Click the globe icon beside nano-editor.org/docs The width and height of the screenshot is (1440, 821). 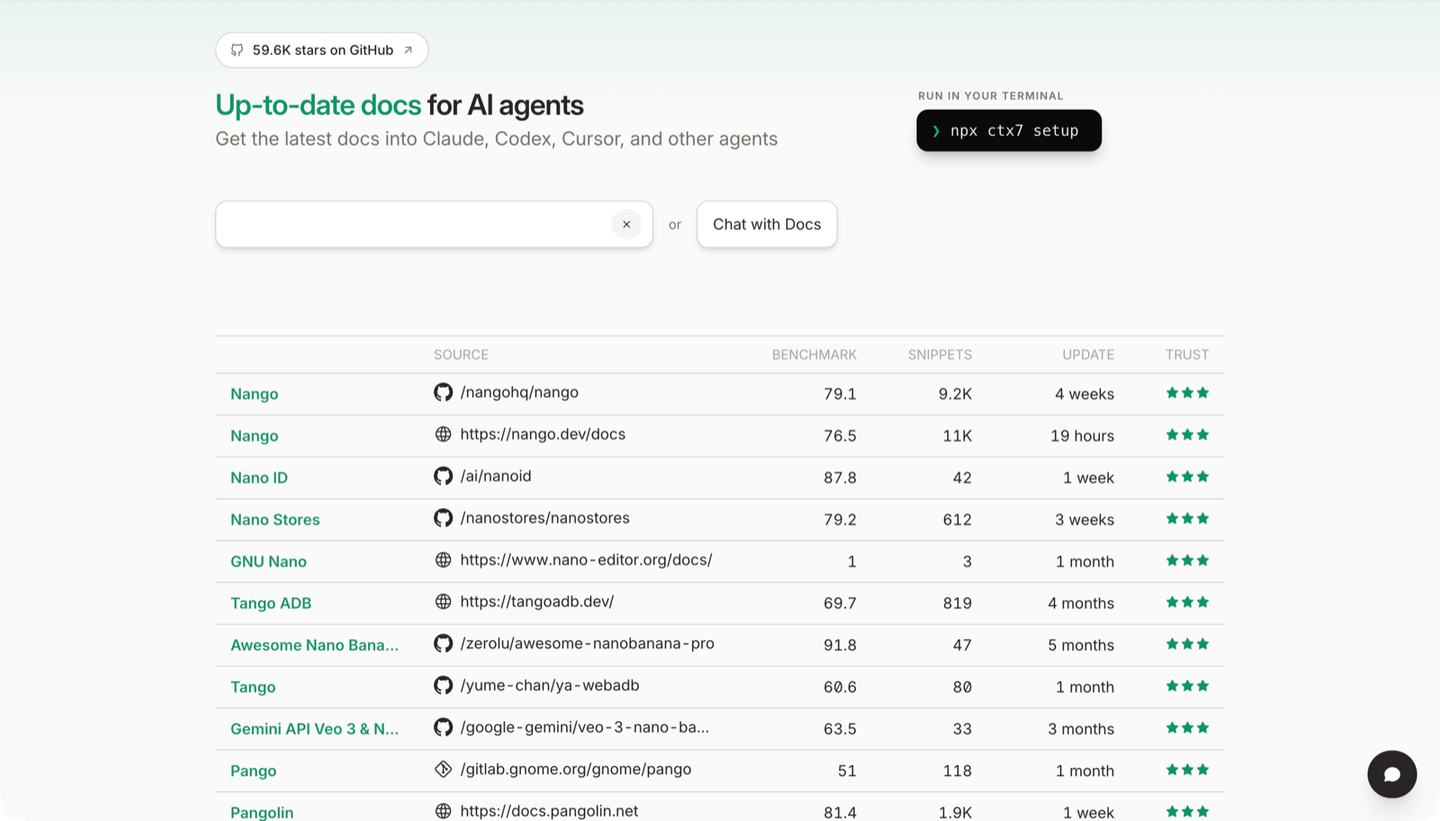tap(443, 560)
